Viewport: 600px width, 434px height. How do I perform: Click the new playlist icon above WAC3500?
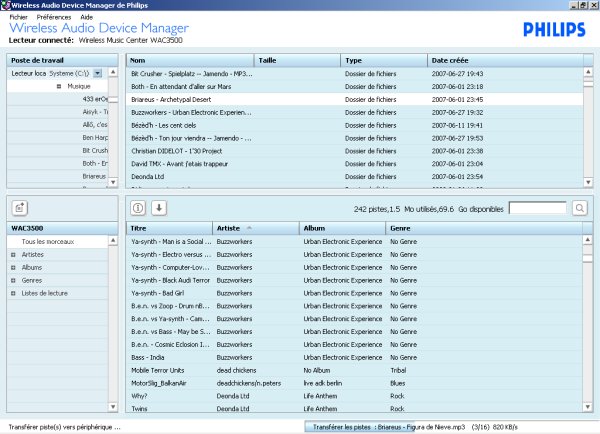coord(19,208)
